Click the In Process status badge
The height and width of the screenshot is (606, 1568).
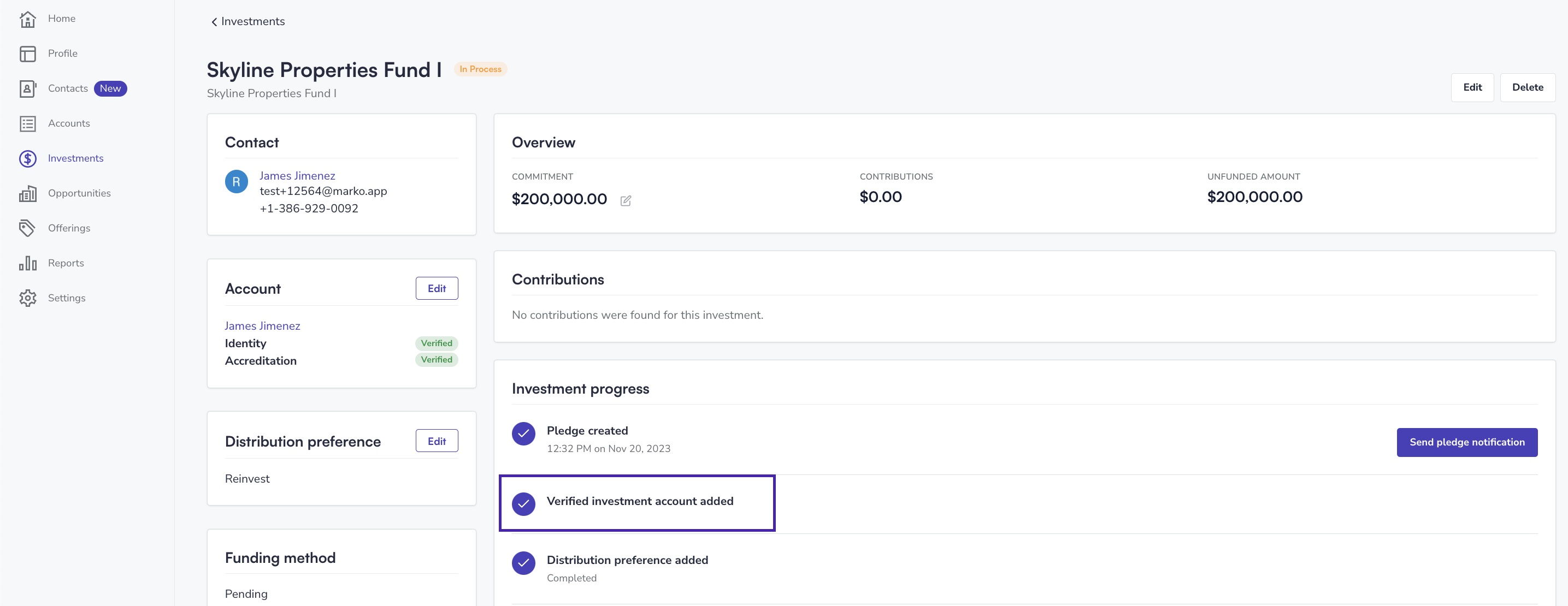coord(480,69)
